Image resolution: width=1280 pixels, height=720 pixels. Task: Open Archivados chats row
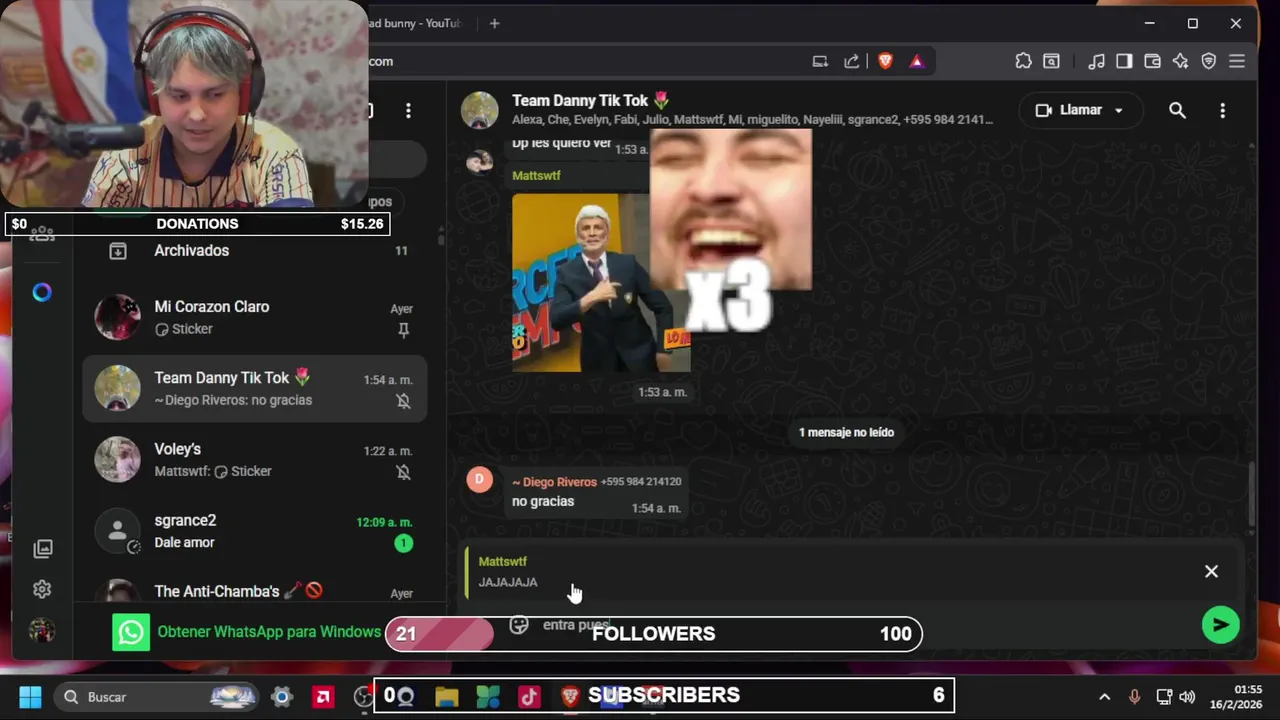[255, 251]
